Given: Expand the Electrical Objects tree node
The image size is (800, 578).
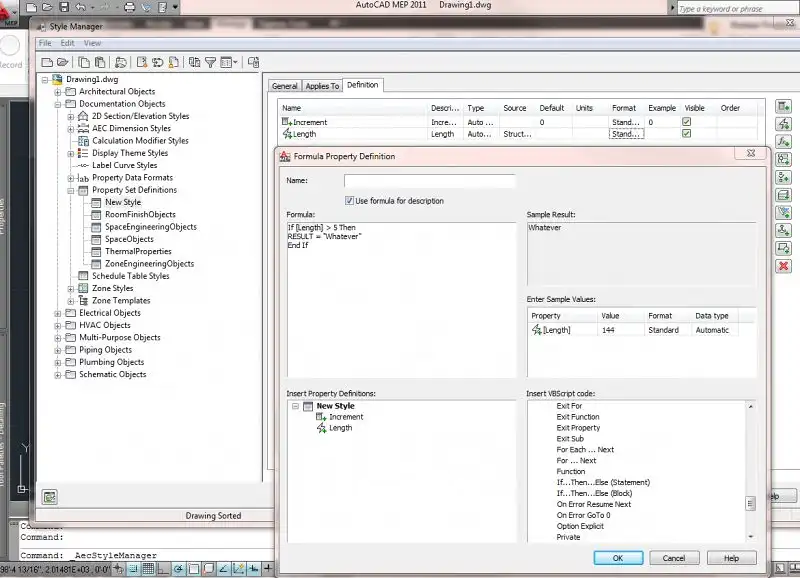Looking at the screenshot, I should tap(58, 313).
